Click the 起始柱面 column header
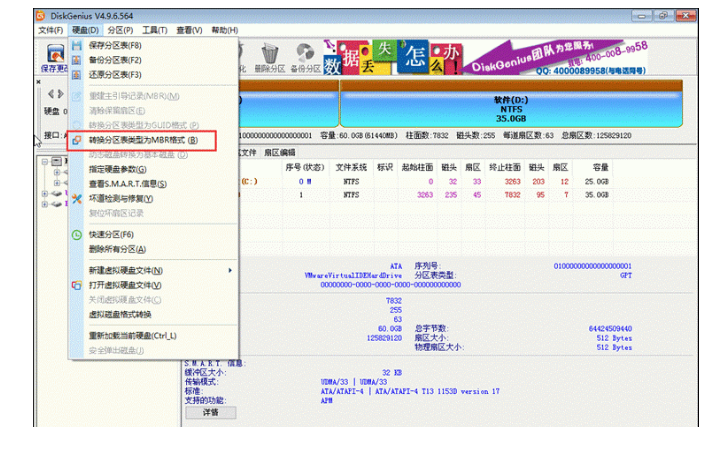Screen dimensions: 717x451 [417, 167]
